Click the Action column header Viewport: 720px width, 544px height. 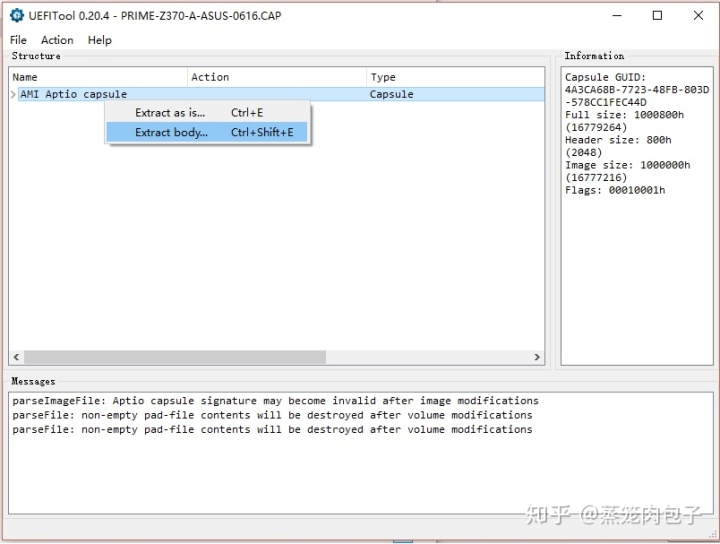(277, 77)
